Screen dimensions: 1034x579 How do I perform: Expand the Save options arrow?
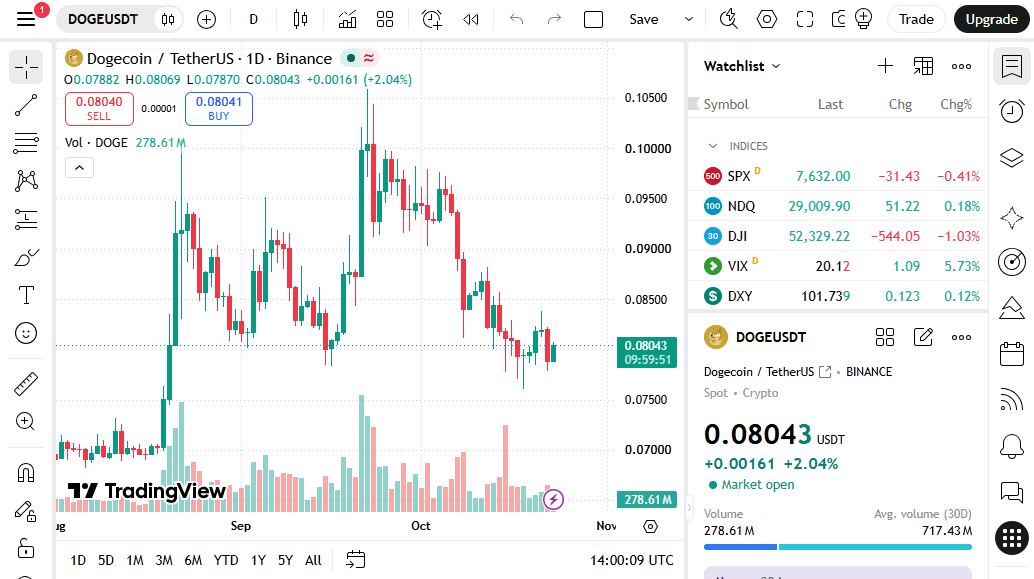688,19
